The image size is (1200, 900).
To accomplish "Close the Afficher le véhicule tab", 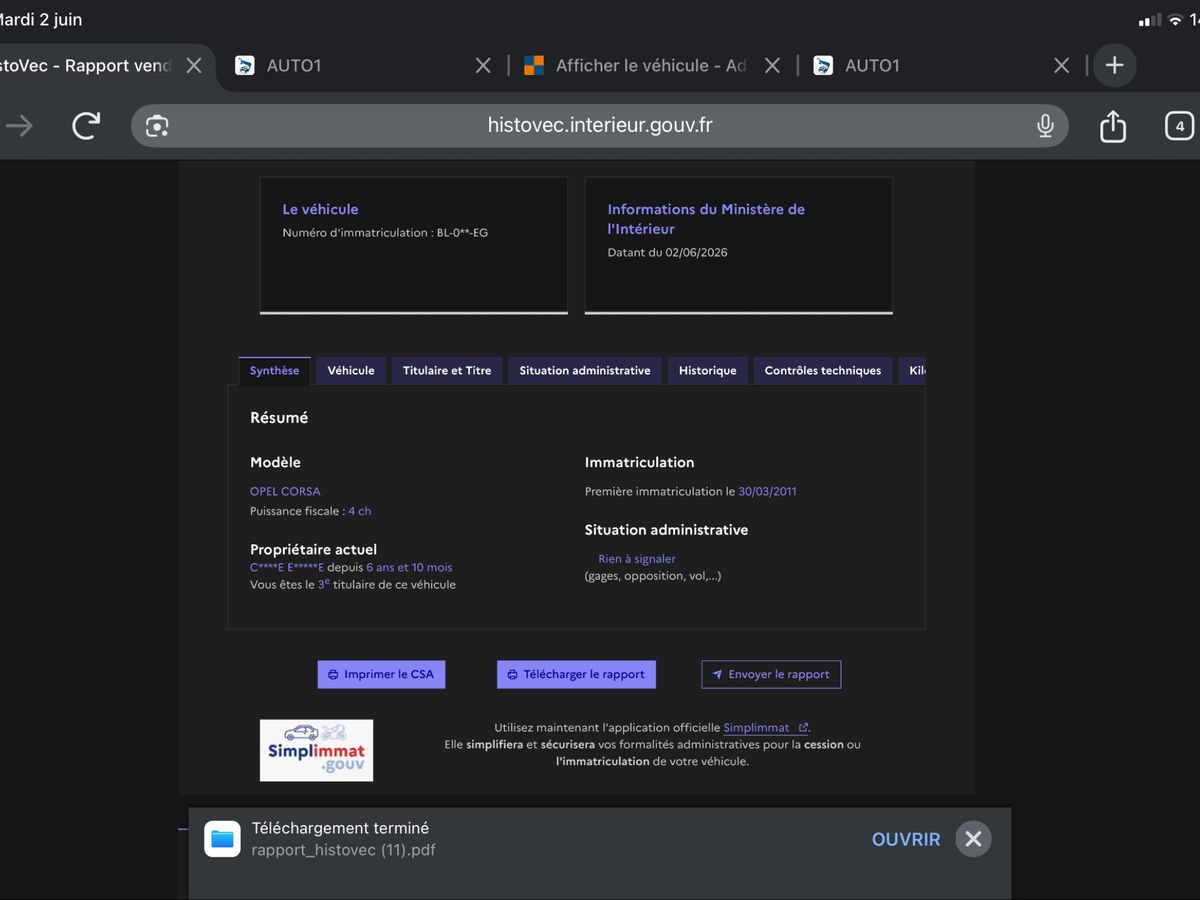I will tap(772, 65).
